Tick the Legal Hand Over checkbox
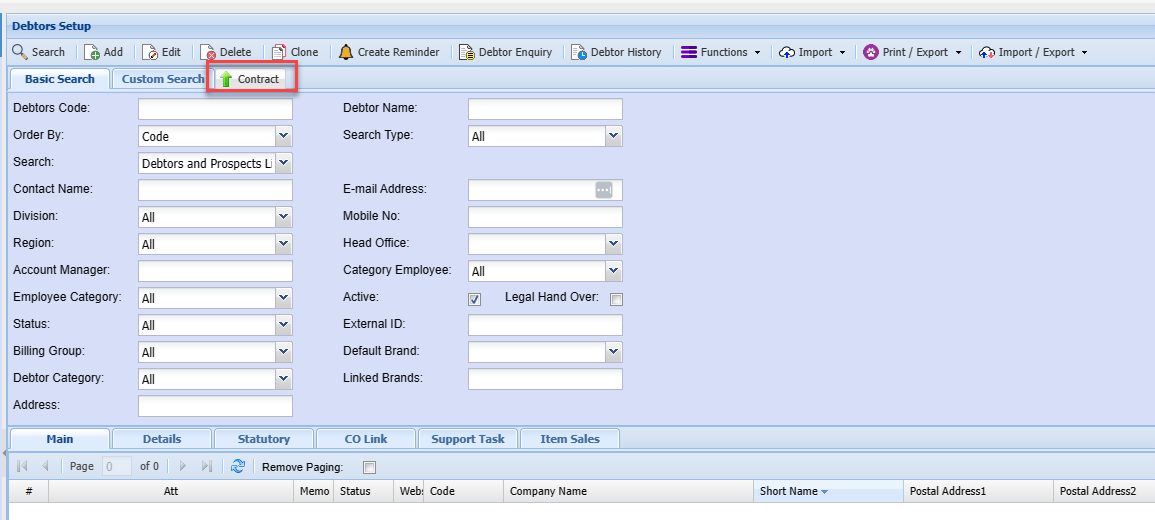The image size is (1155, 520). point(617,299)
